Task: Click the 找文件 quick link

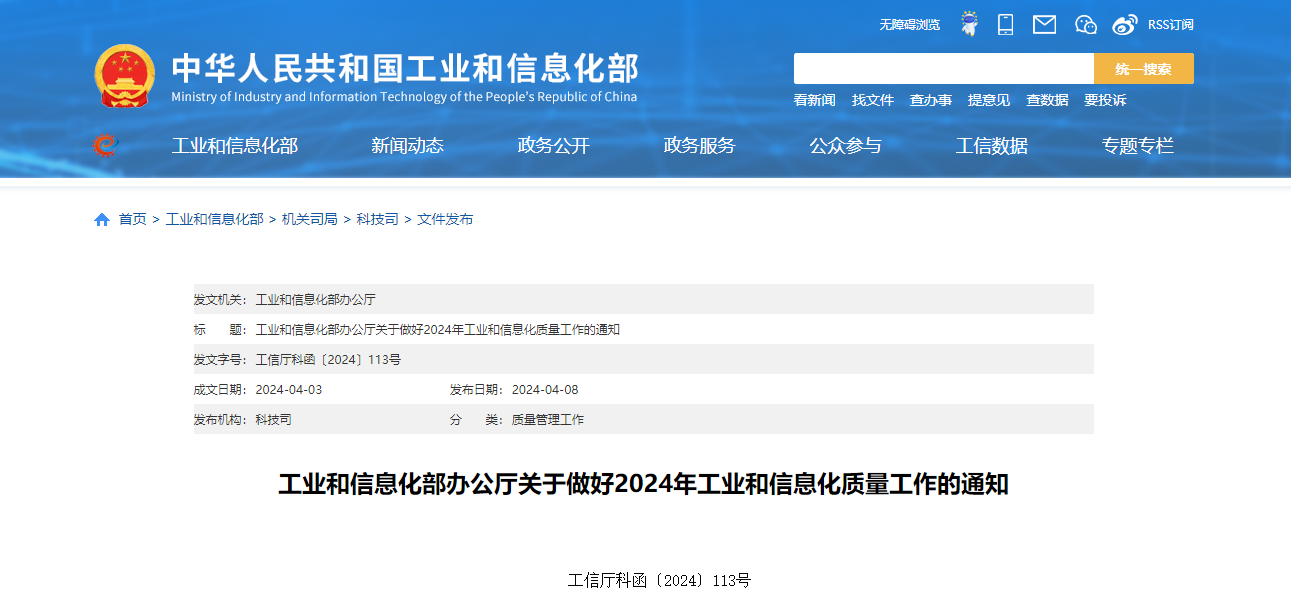Action: [x=872, y=100]
